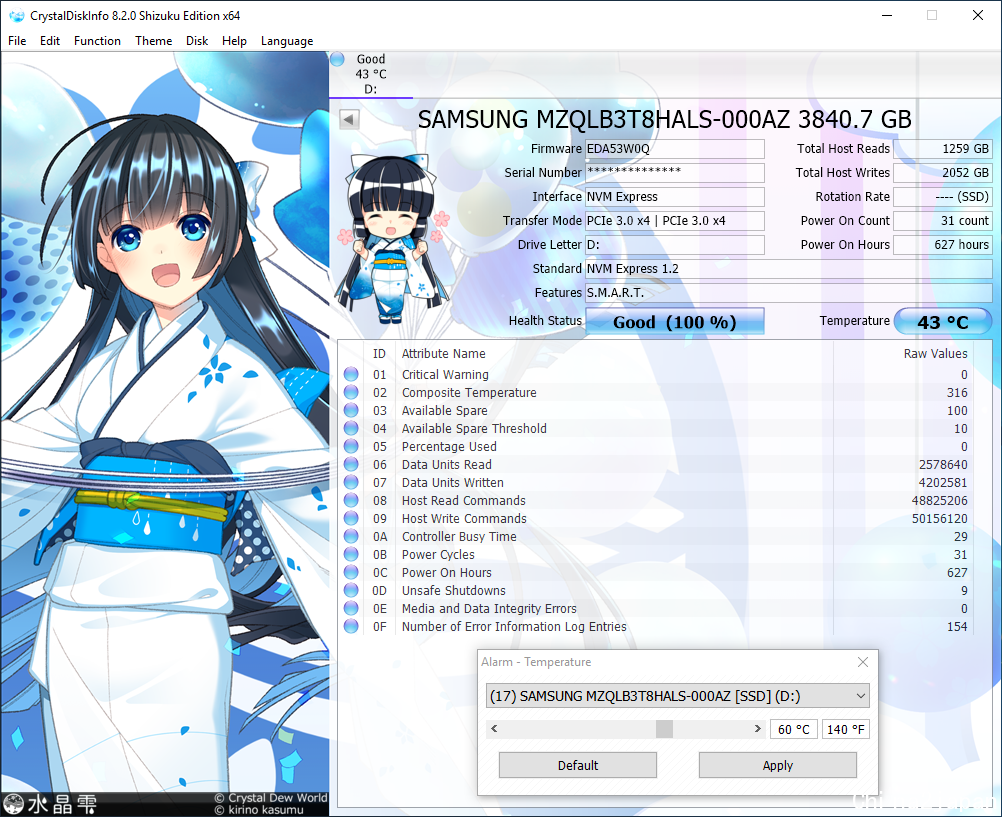The width and height of the screenshot is (1002, 817).
Task: Click the Features field S.M.A.R.T.
Action: point(789,293)
